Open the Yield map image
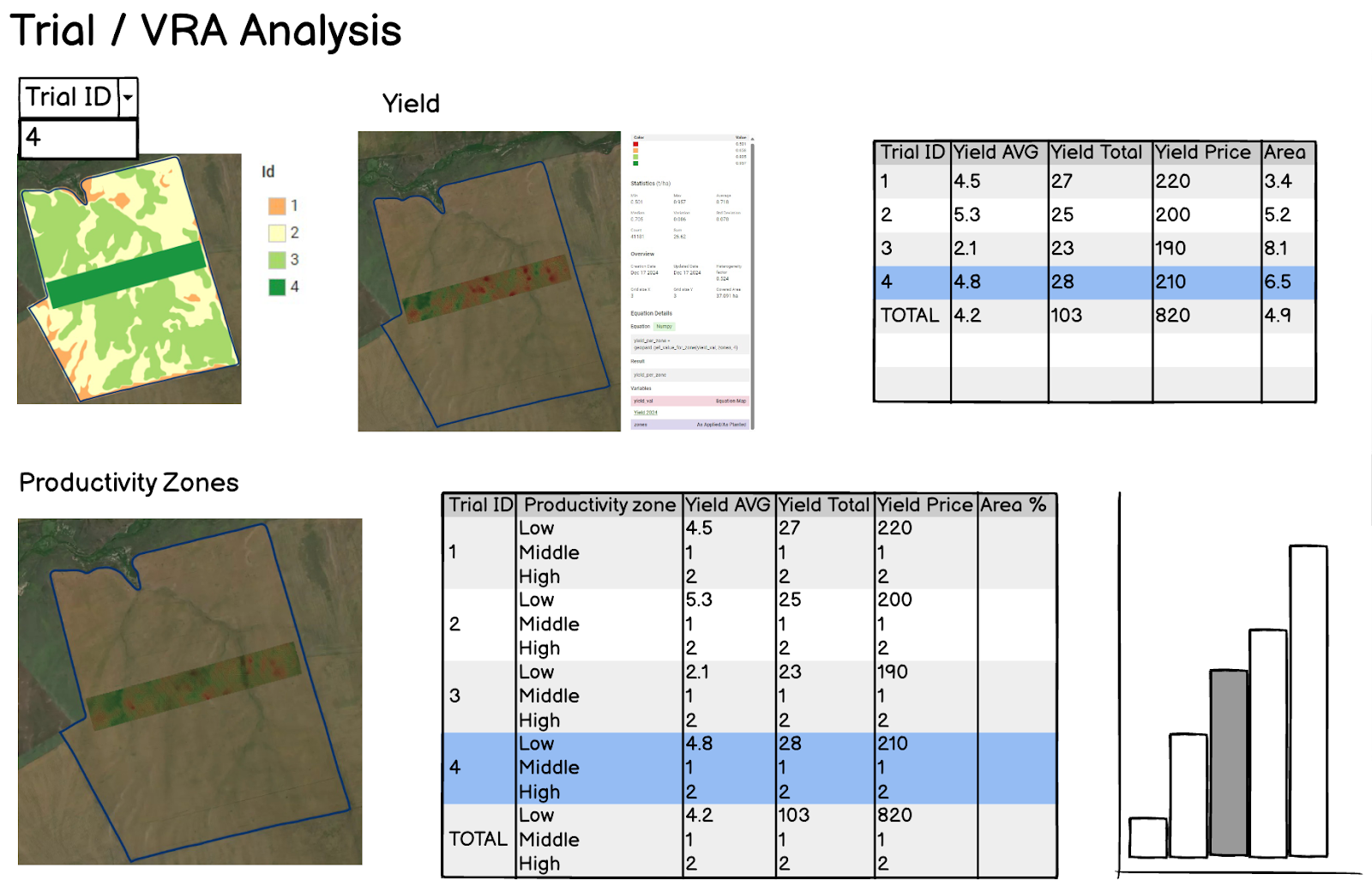Viewport: 1372px width, 886px height. coord(489,281)
